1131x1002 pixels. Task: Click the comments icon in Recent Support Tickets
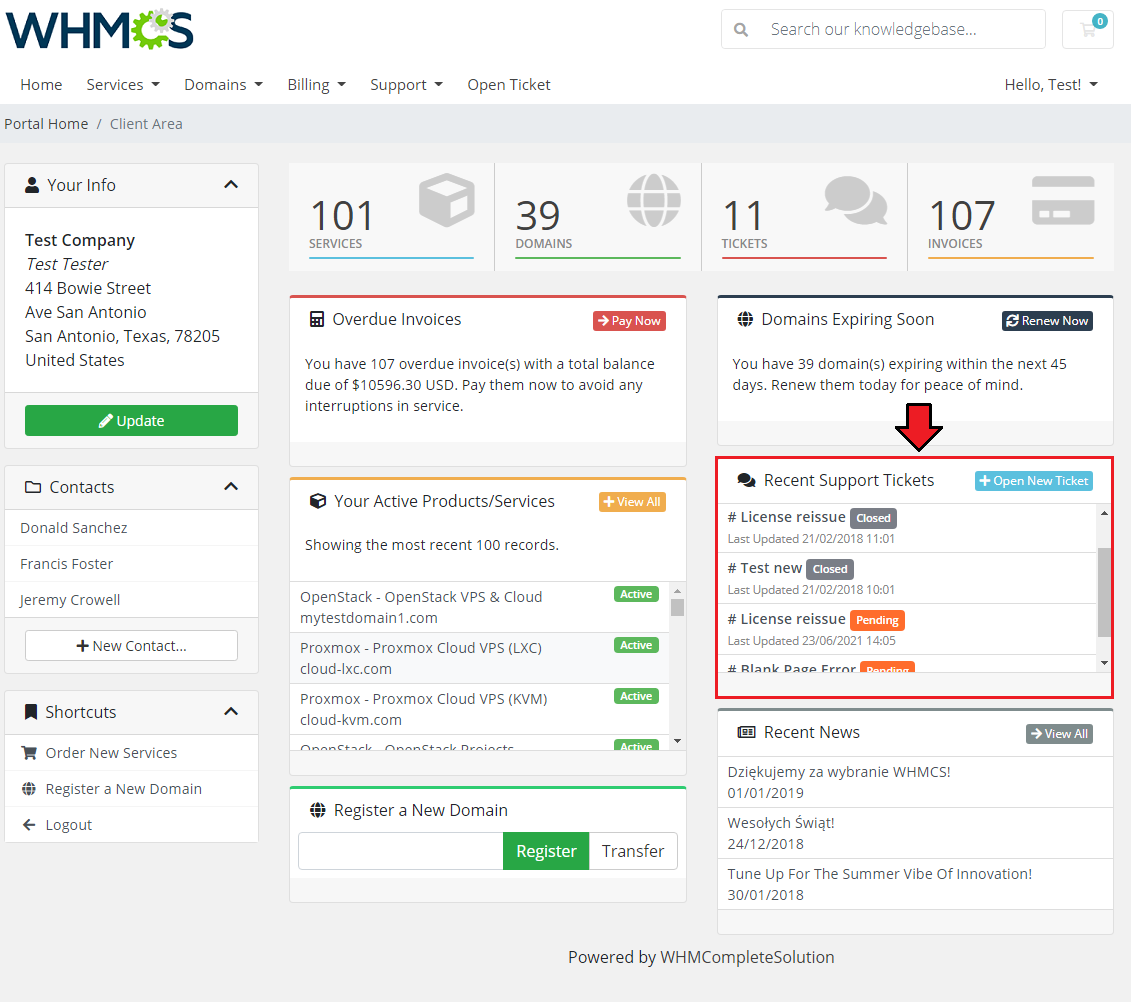(747, 480)
